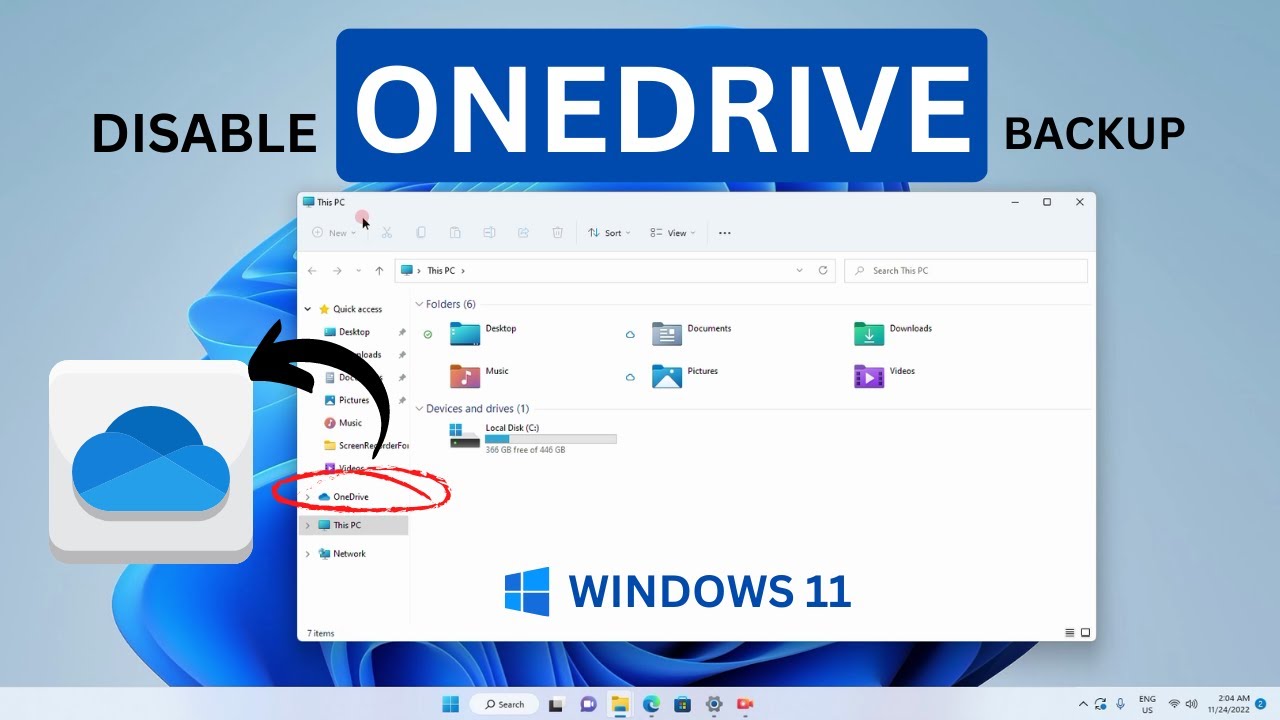1280x720 pixels.
Task: Open the Chat app on taskbar
Action: pos(588,704)
